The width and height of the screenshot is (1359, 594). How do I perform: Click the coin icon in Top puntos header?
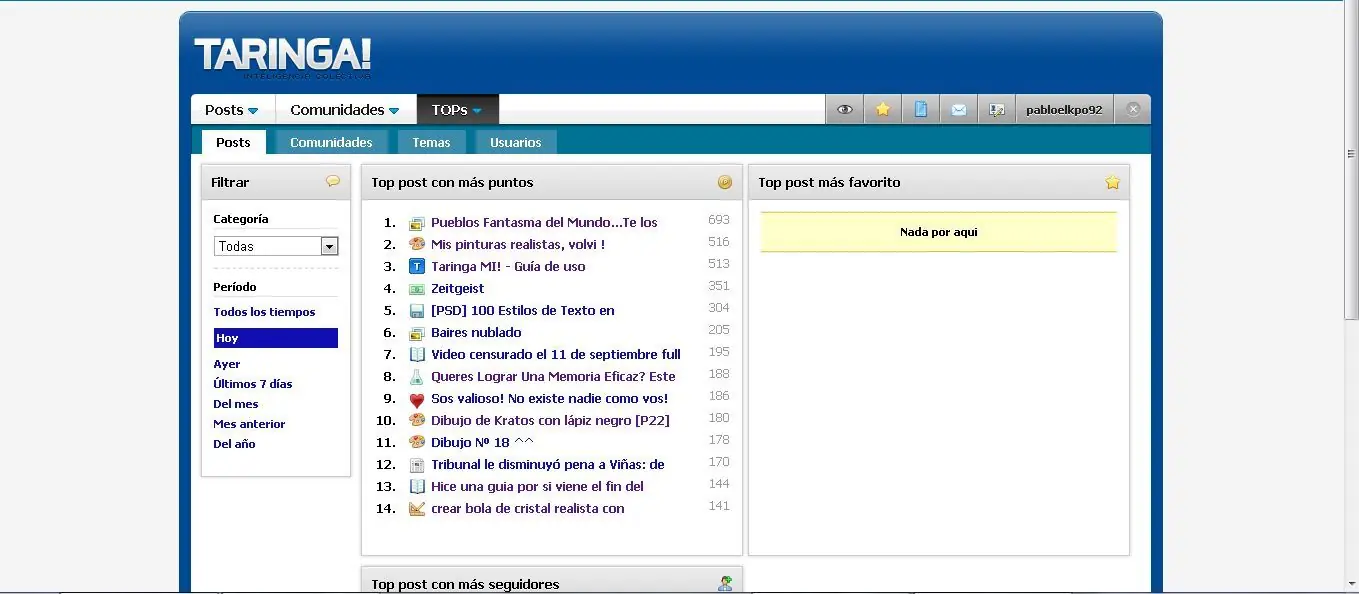(725, 182)
